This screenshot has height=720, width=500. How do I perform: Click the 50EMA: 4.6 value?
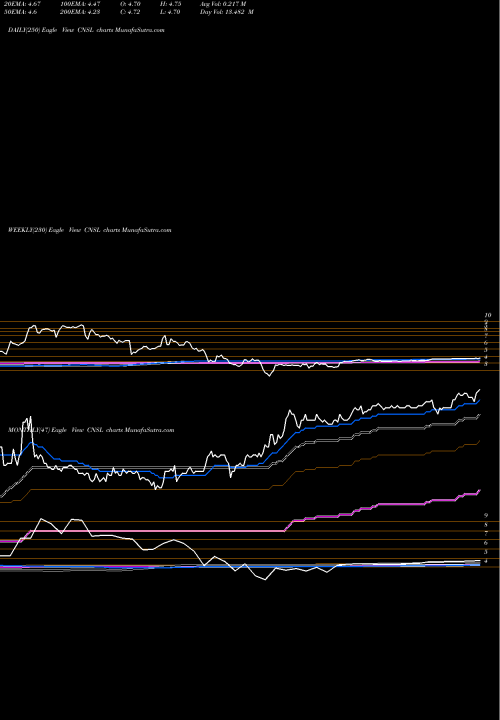tap(21, 12)
